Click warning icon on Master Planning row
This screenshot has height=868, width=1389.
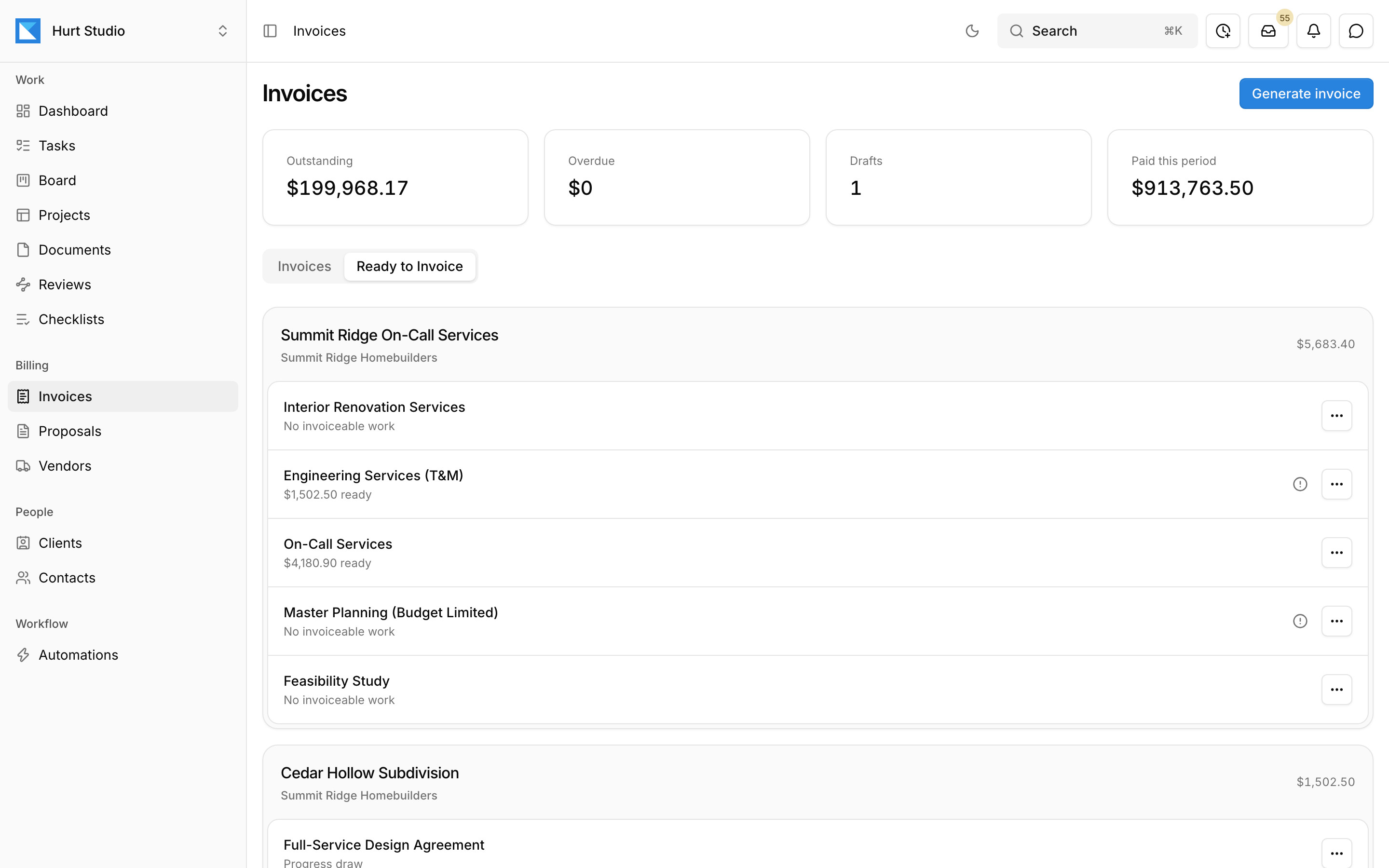[x=1299, y=621]
